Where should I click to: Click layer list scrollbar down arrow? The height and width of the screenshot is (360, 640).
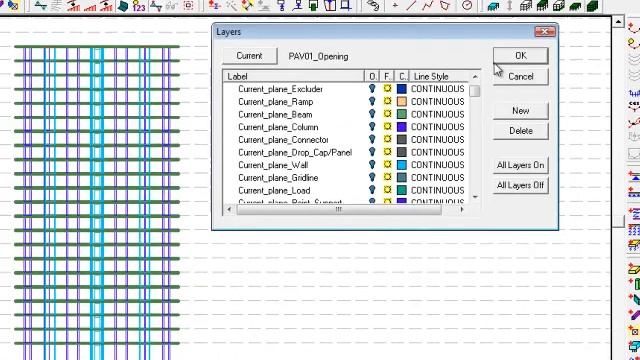click(x=475, y=197)
